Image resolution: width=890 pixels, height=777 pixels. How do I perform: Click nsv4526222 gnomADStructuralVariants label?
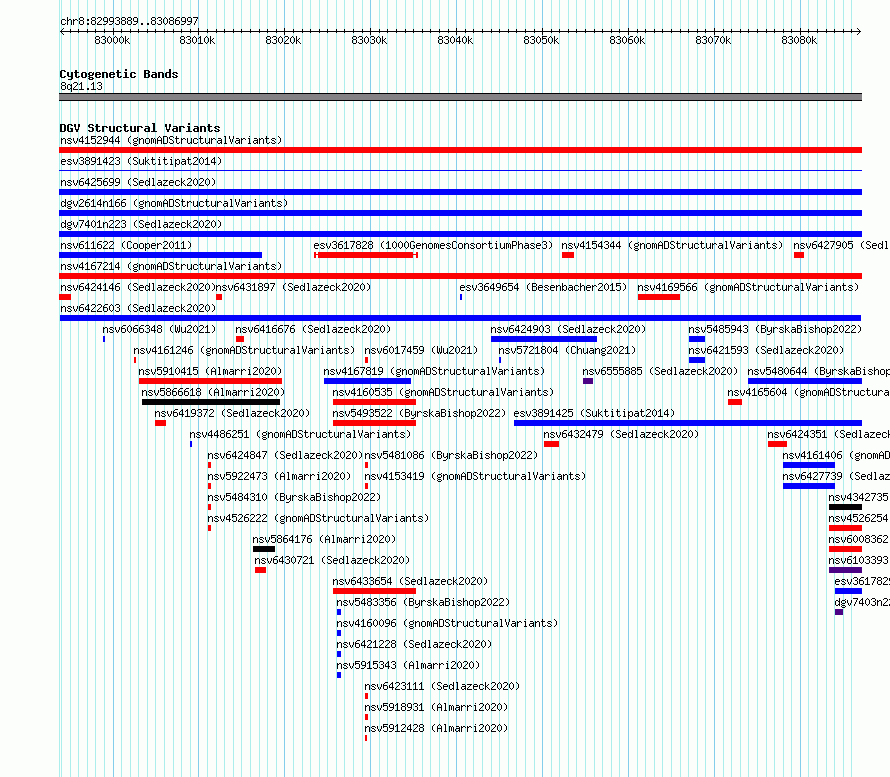pos(318,518)
